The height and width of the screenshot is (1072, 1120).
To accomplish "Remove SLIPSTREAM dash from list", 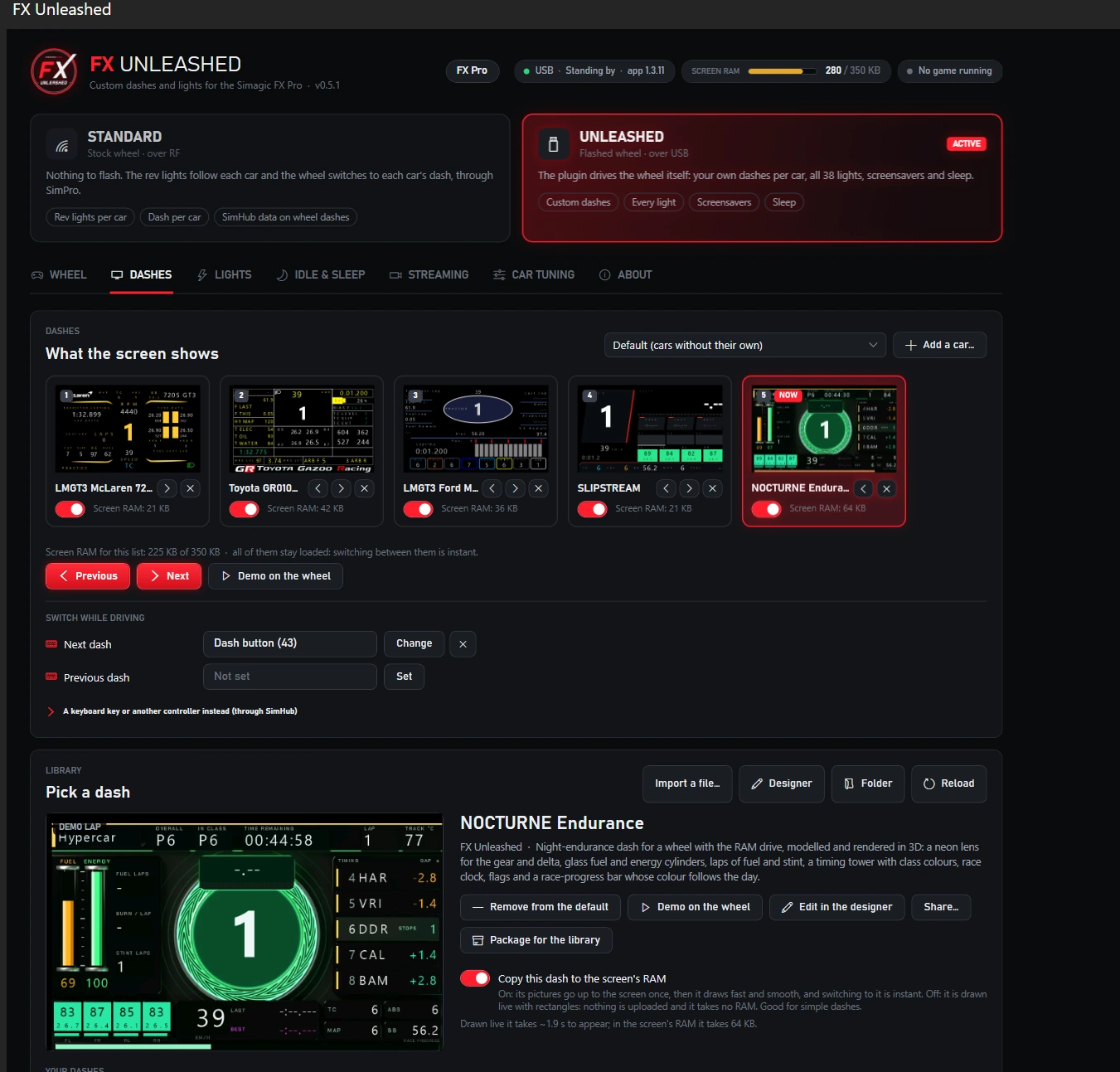I will click(x=713, y=488).
